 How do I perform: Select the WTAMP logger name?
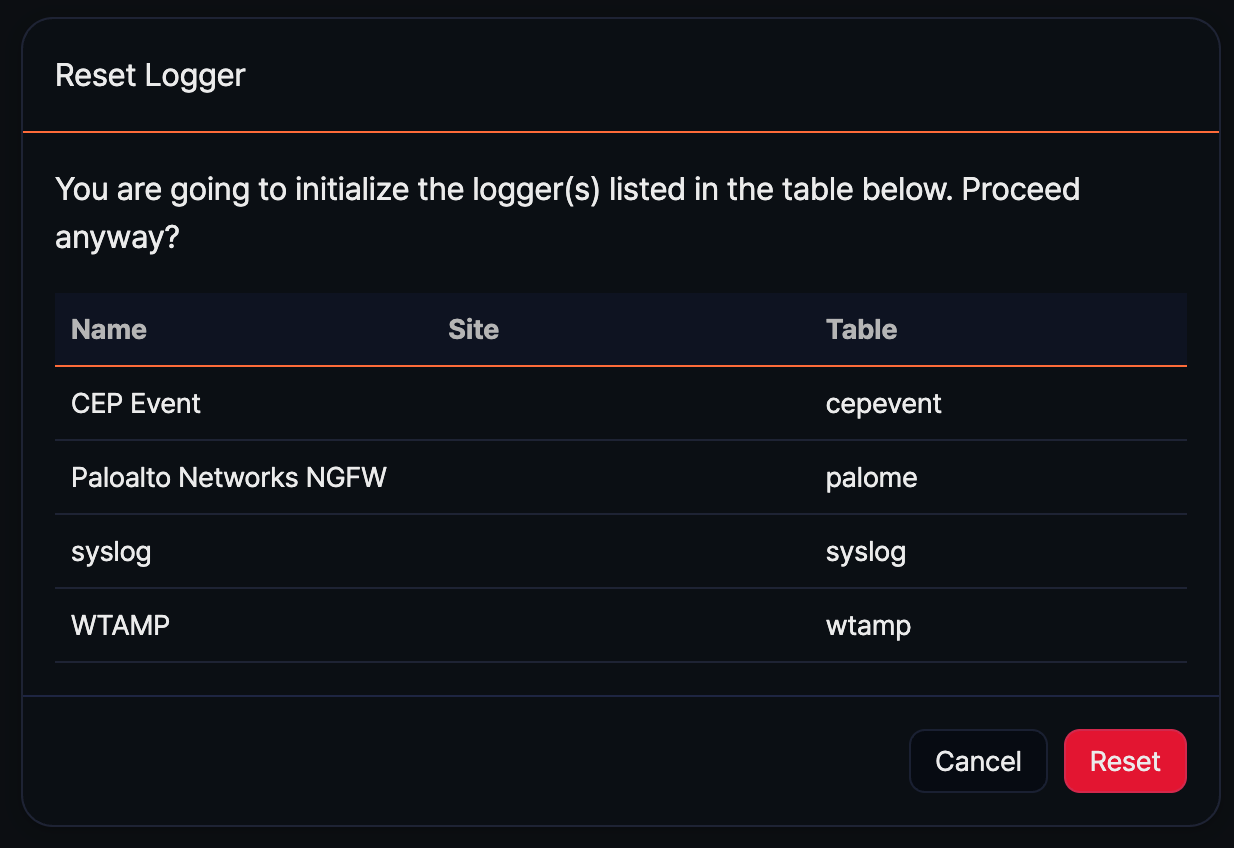(x=120, y=626)
